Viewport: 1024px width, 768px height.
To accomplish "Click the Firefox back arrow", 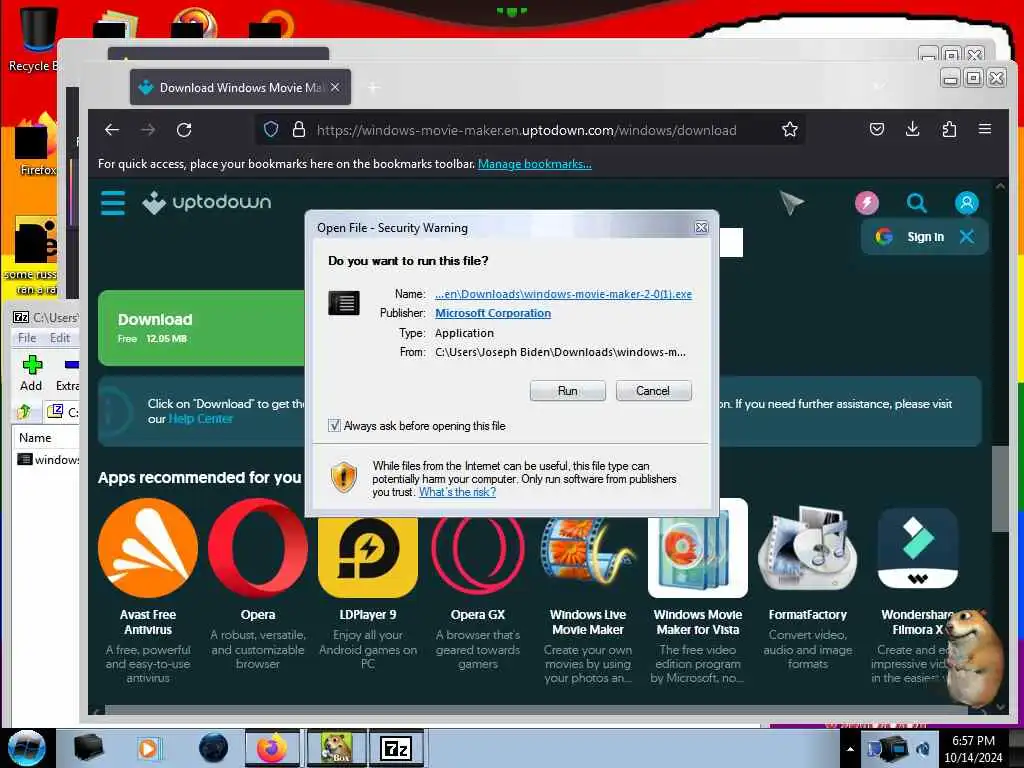I will click(112, 130).
